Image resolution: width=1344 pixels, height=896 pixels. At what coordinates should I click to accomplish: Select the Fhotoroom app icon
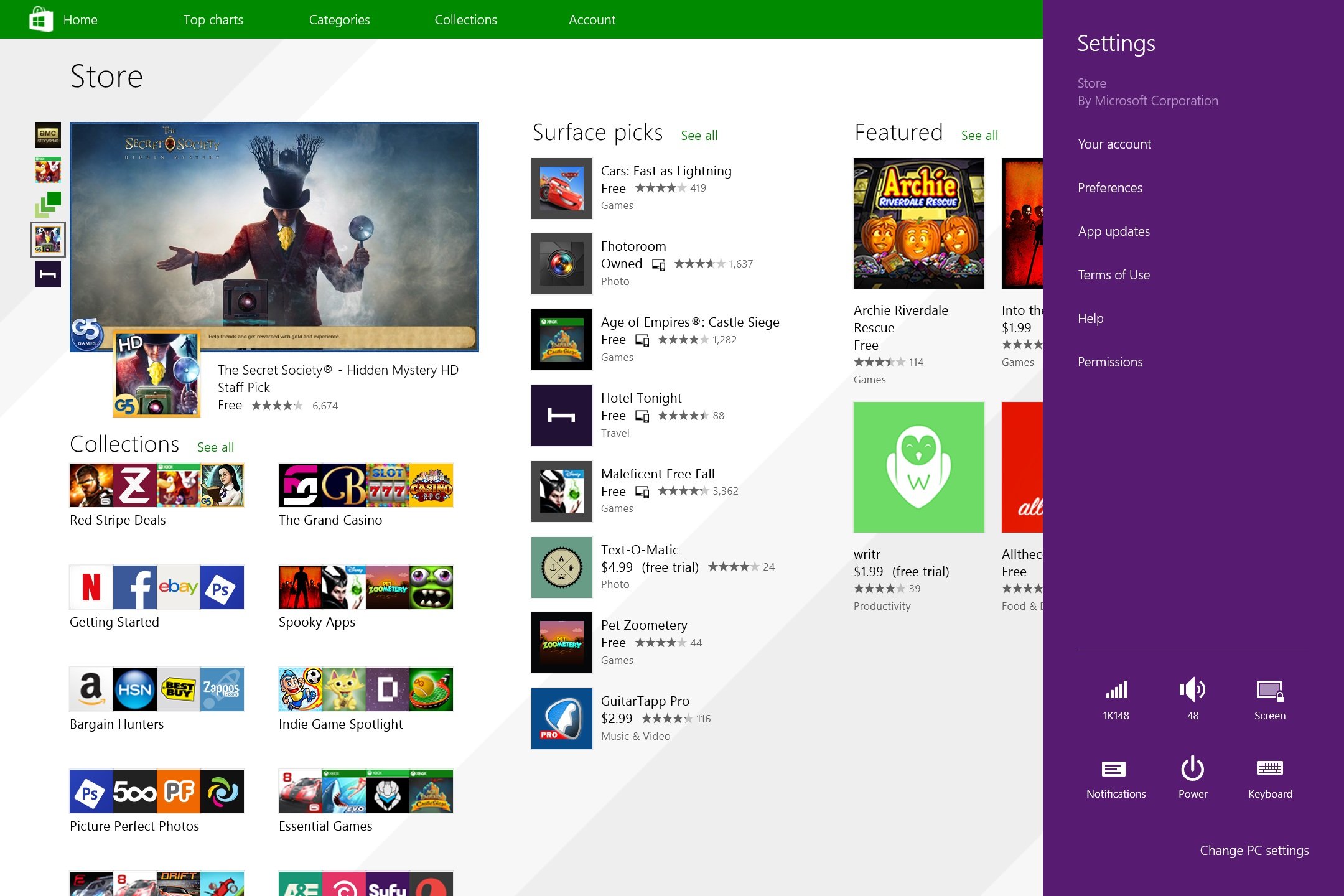click(561, 263)
